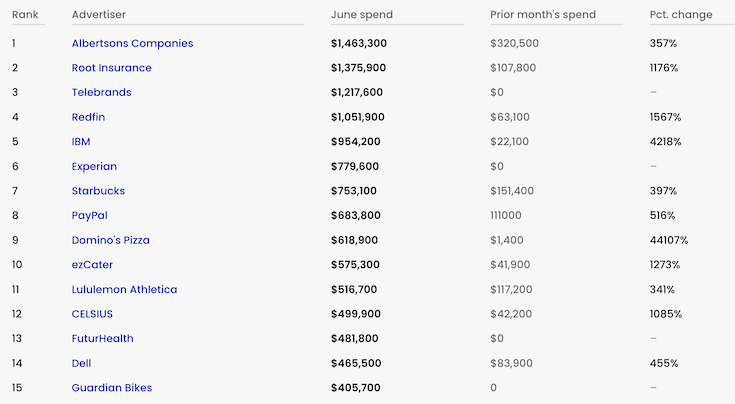Click the Pct. change column header
This screenshot has height=404, width=735.
point(681,15)
